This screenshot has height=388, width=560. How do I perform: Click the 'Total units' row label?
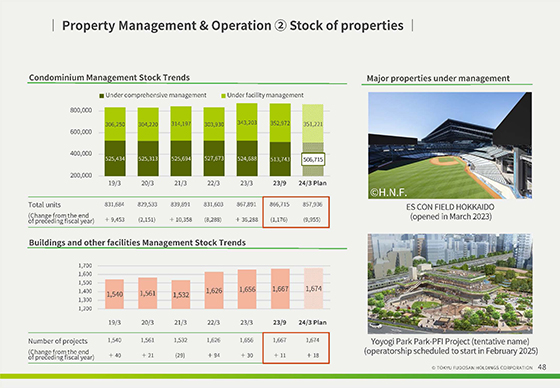45,205
